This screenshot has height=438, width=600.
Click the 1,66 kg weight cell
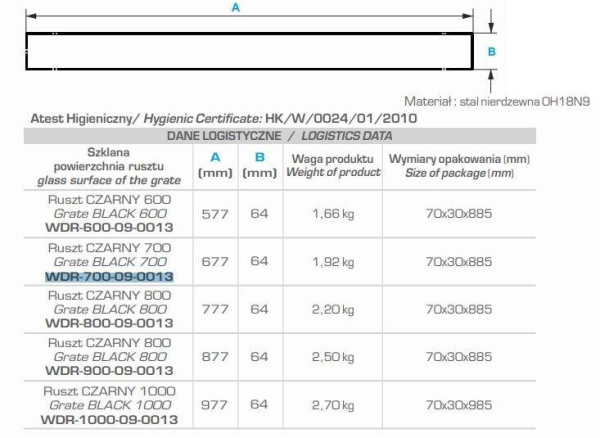tap(331, 213)
